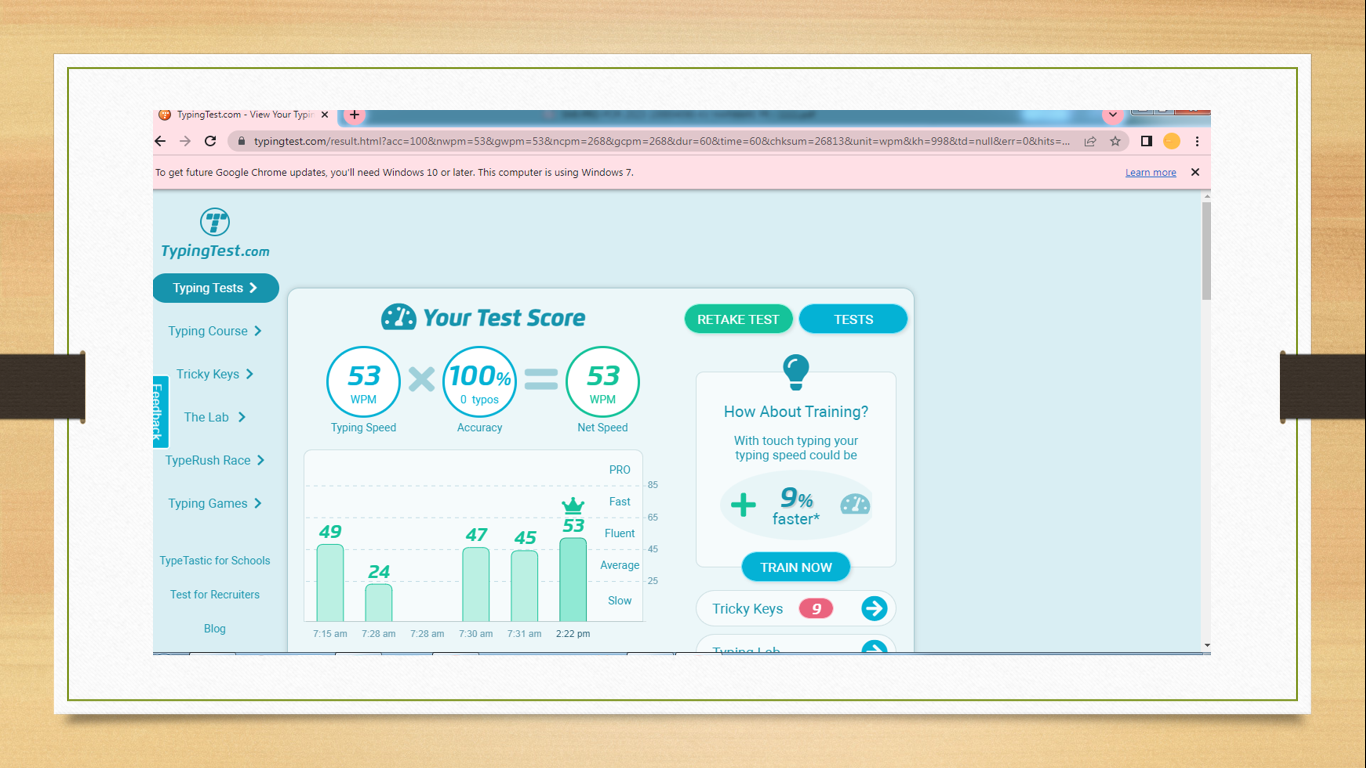Click the gauge icon next to 9% faster
Viewport: 1366px width, 768px height.
coord(855,504)
